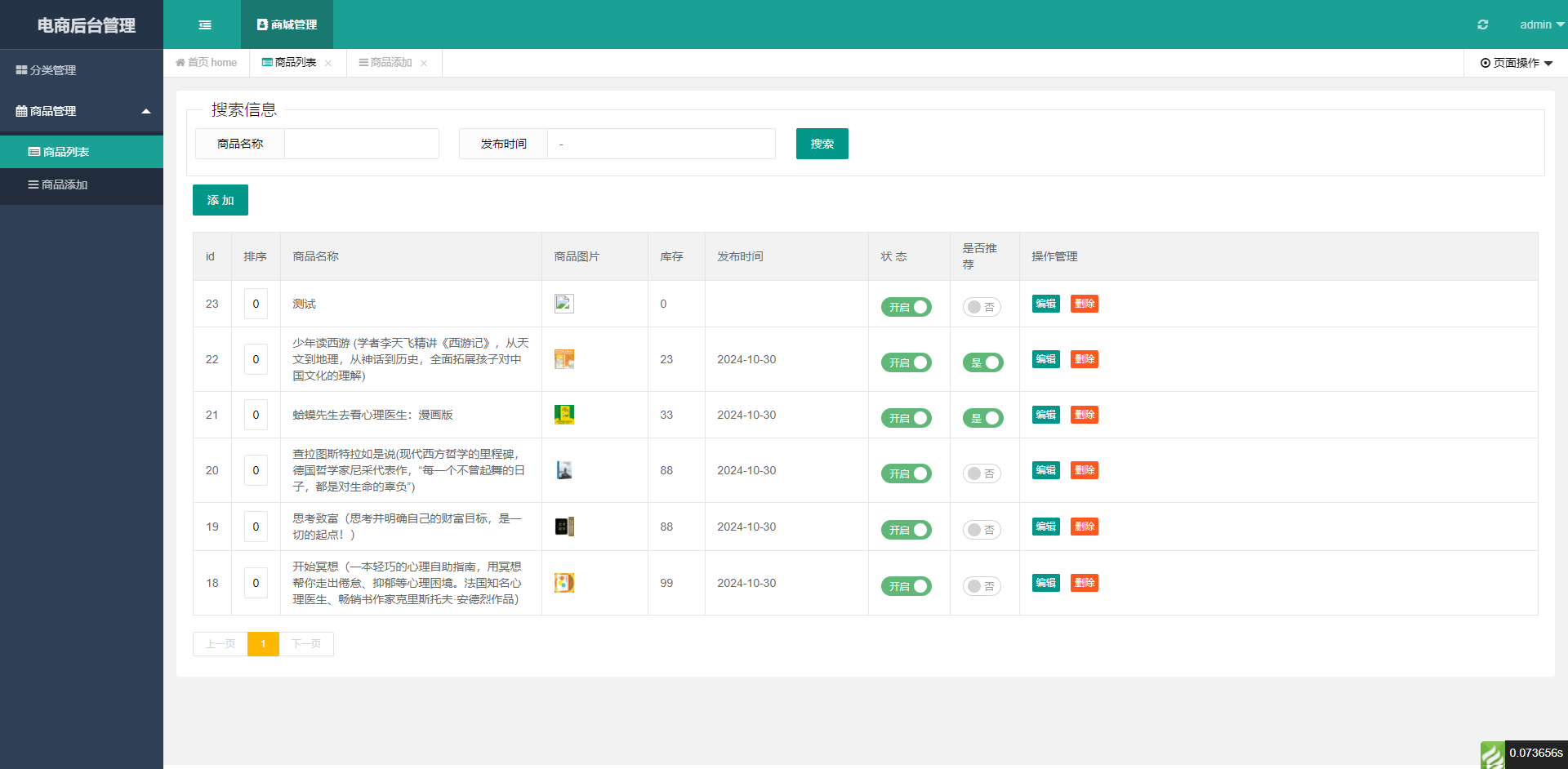Edit product 21 蛤蟆先生

coord(1046,415)
